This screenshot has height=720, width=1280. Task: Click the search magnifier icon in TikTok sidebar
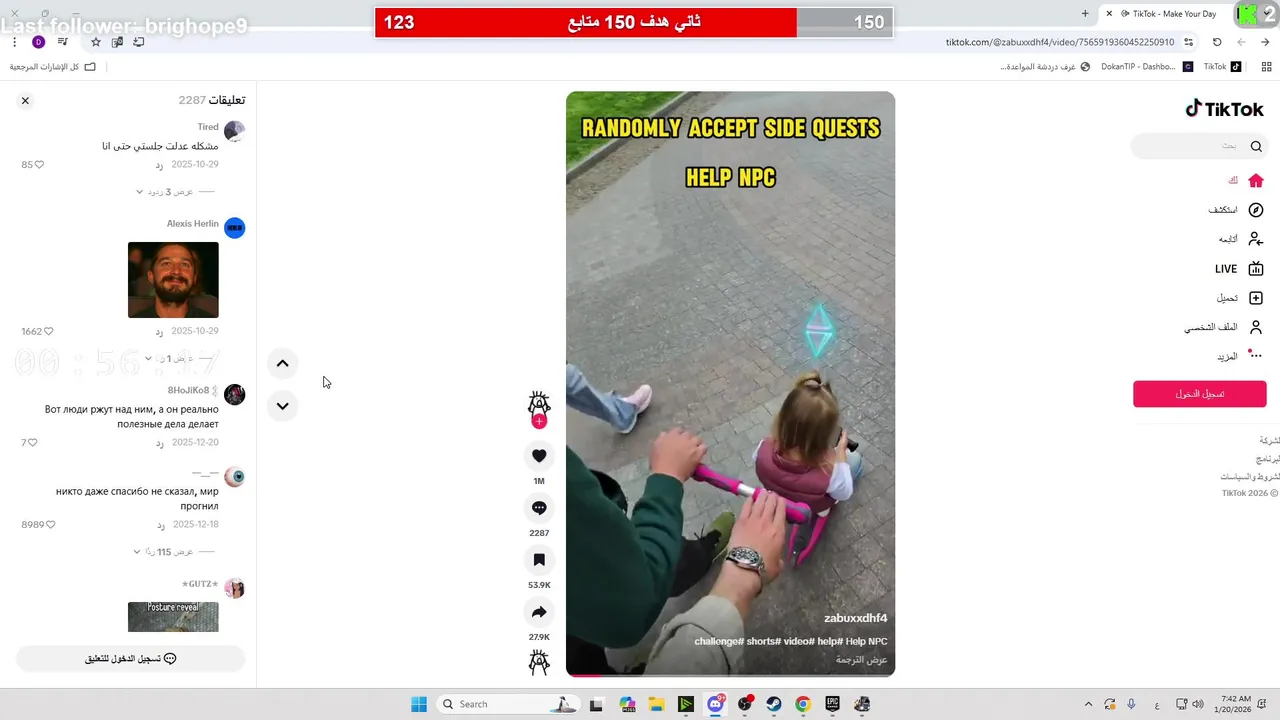pyautogui.click(x=1256, y=146)
